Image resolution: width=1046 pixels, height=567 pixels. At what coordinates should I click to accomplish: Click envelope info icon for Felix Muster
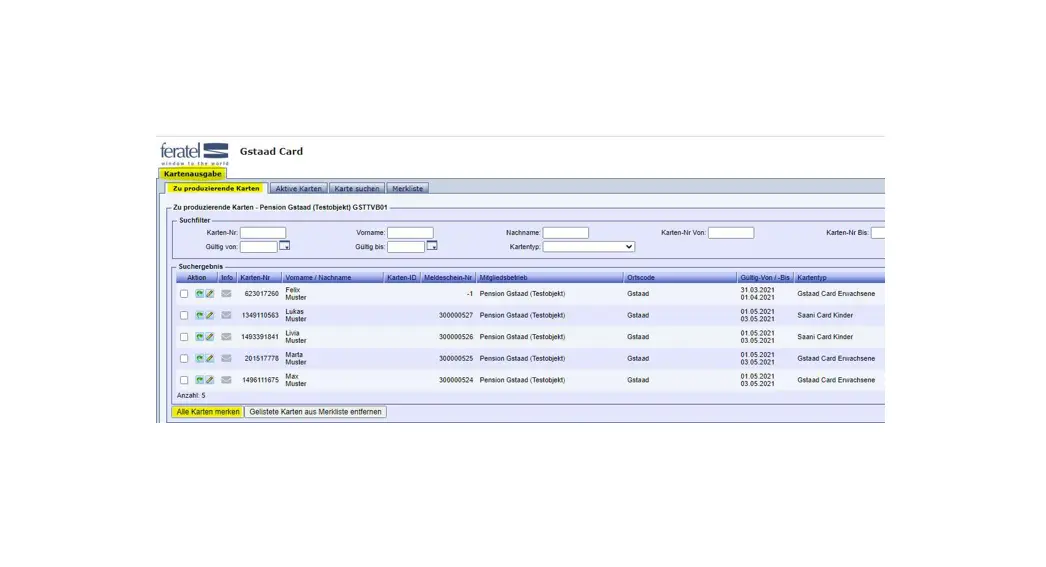click(226, 294)
